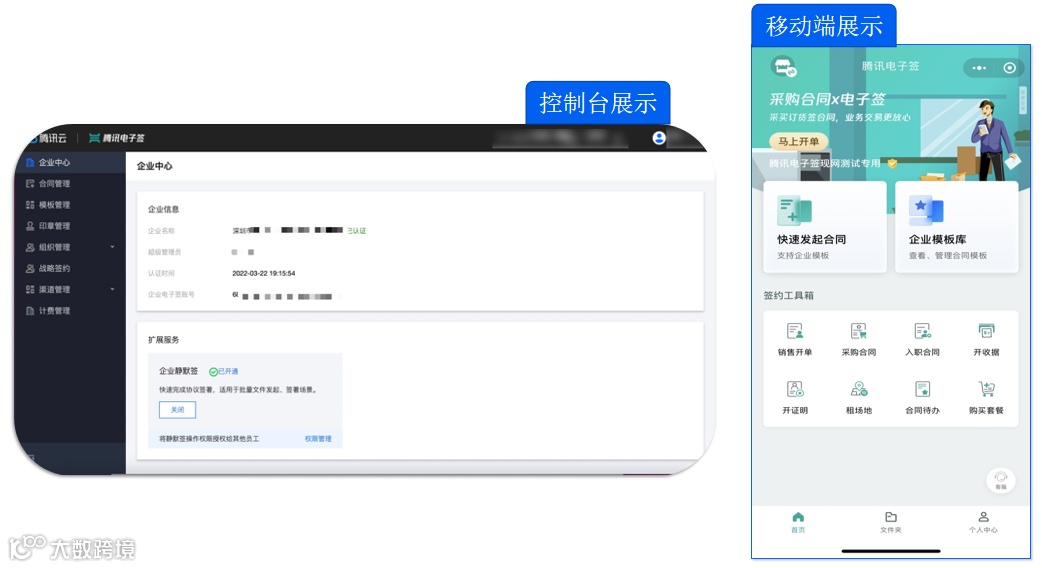Open 计费管理 in console sidebar

click(x=69, y=311)
